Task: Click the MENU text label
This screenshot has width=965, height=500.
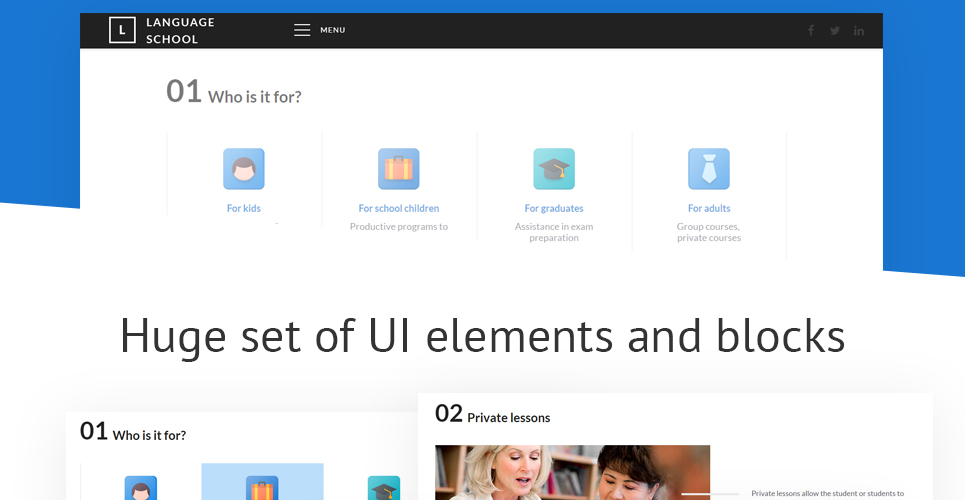Action: [332, 30]
